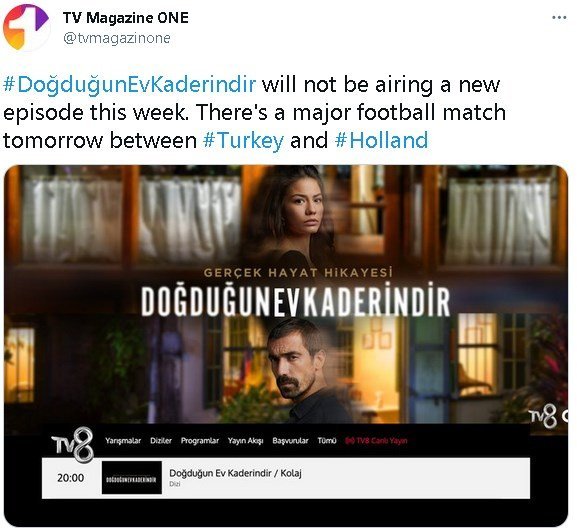Open the Diziler menu item
Viewport: 577px width, 530px height.
(161, 441)
